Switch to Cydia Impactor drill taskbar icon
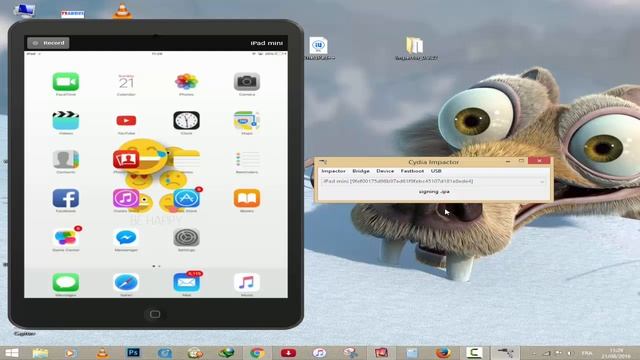Image resolution: width=640 pixels, height=360 pixels. point(505,353)
